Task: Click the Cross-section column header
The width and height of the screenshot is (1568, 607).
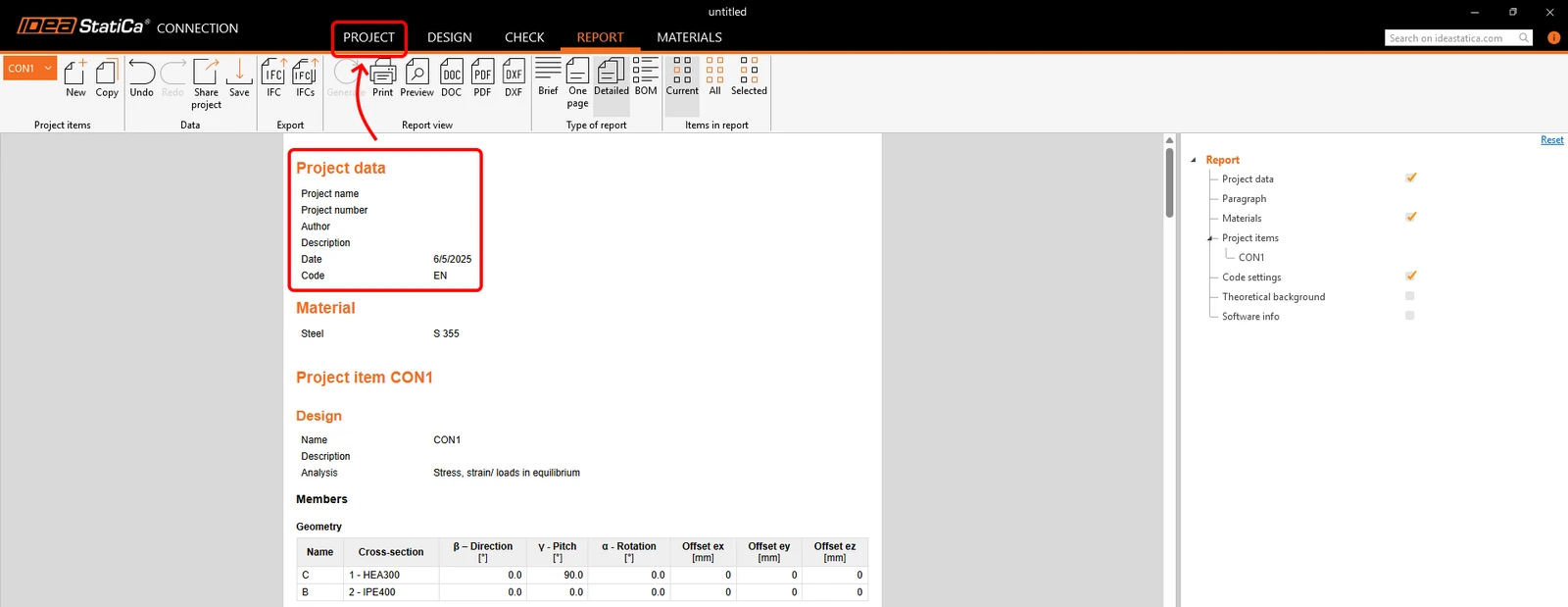Action: point(391,552)
